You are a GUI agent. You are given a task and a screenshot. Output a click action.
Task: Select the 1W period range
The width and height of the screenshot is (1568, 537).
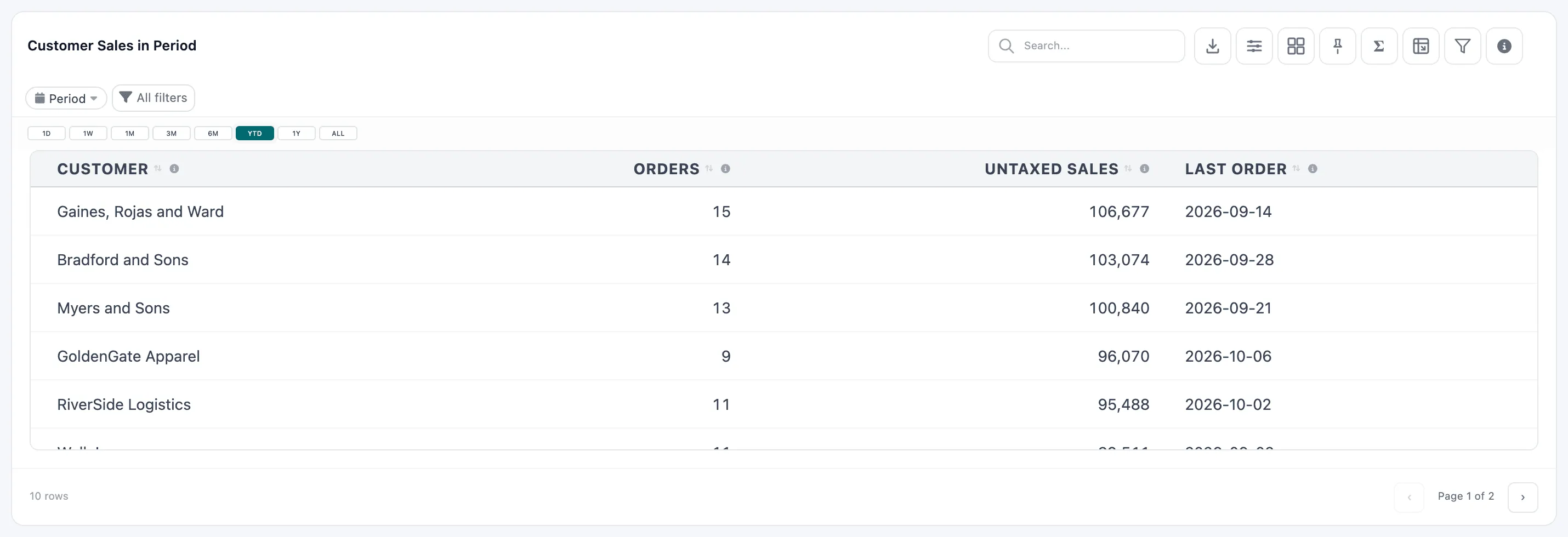click(88, 133)
